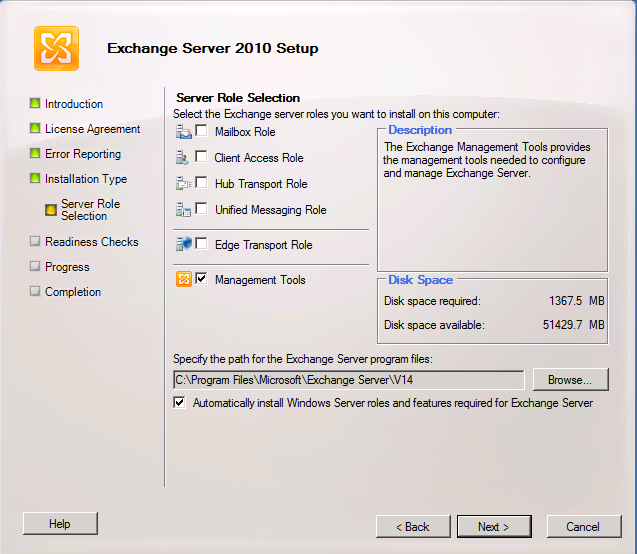637x554 pixels.
Task: Click the Unified Messaging Role icon
Action: [183, 210]
